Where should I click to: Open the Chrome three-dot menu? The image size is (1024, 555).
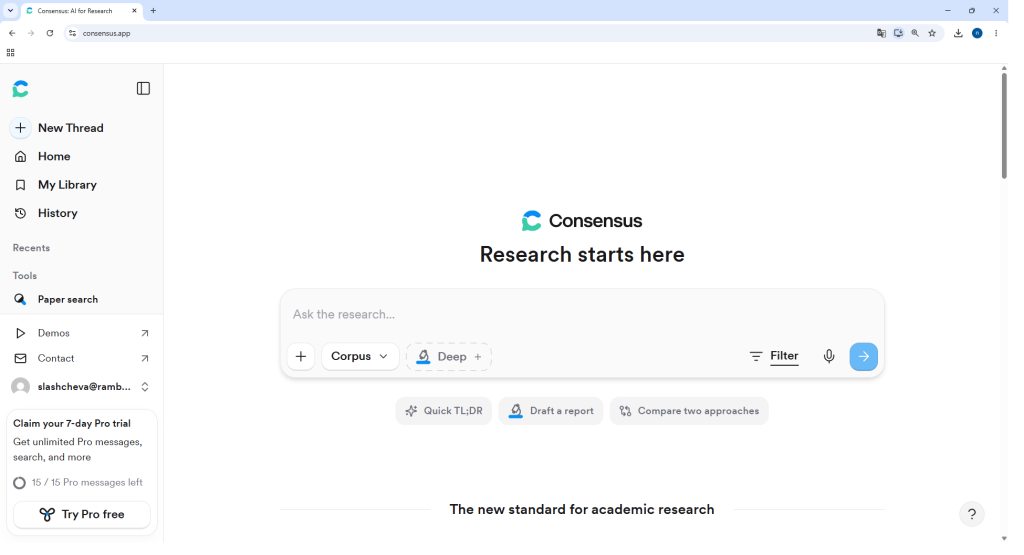point(996,33)
